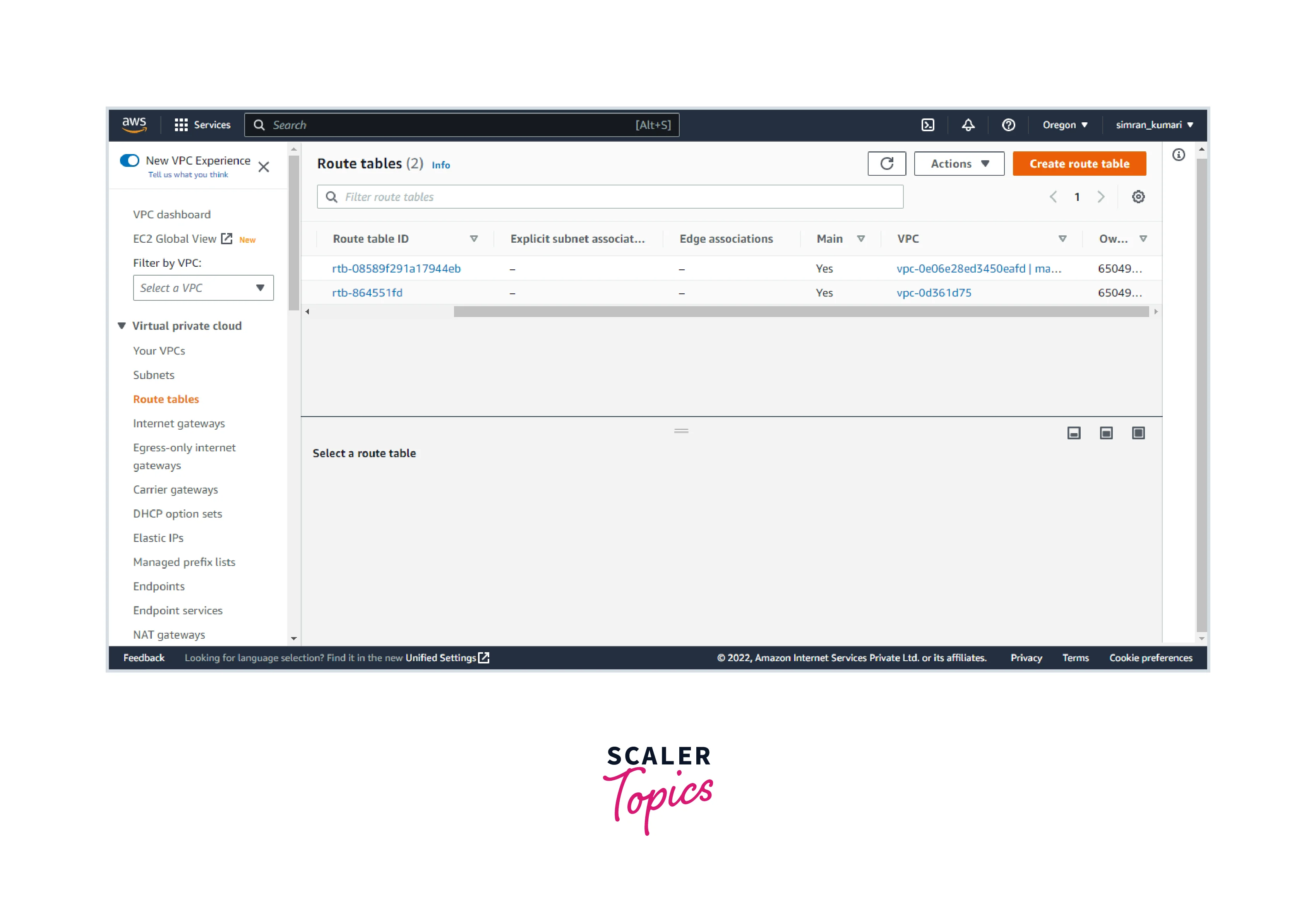Open the Oregon region selector
Screen dimensions: 1316x910
coord(1064,125)
